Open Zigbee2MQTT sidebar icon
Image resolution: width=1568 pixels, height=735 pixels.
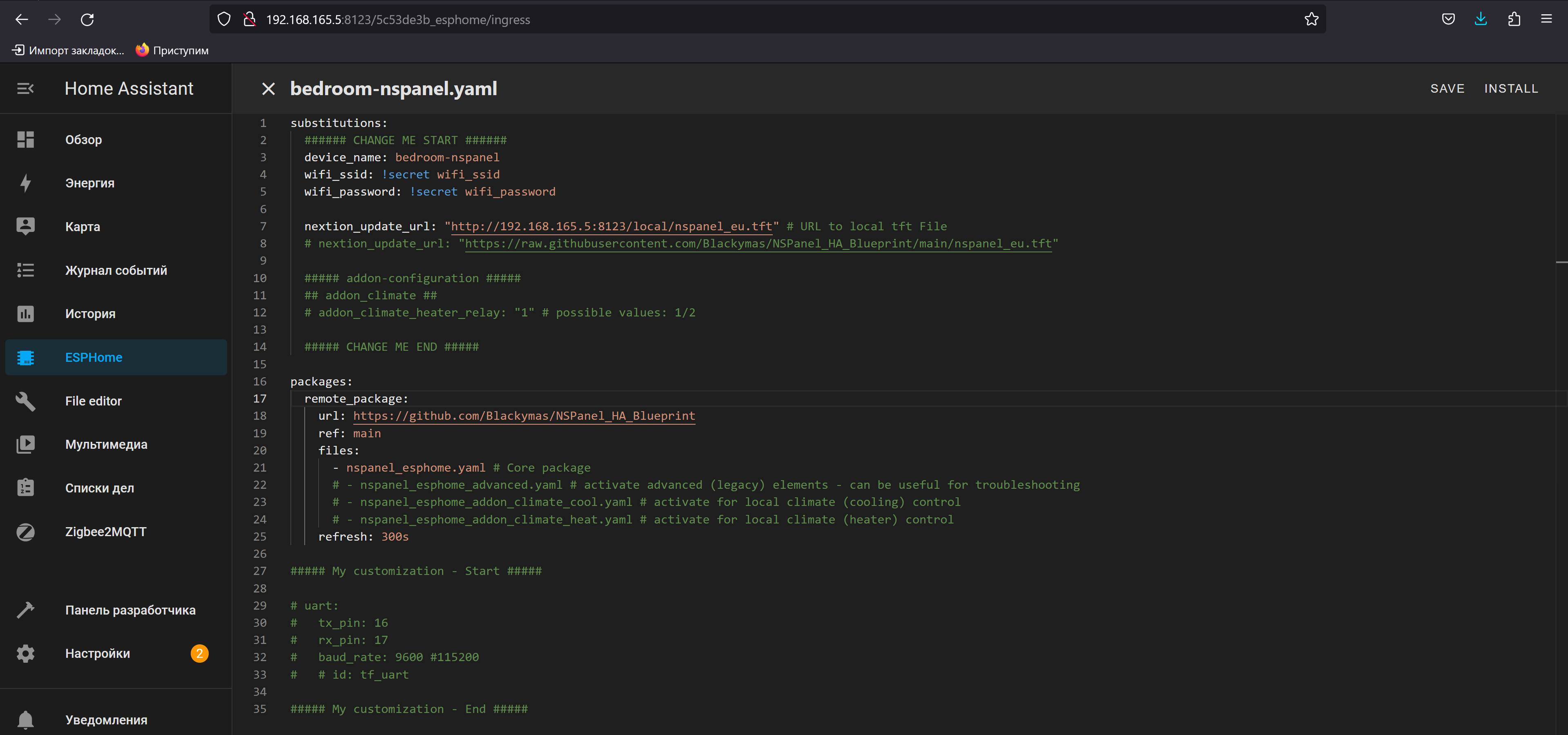tap(26, 532)
